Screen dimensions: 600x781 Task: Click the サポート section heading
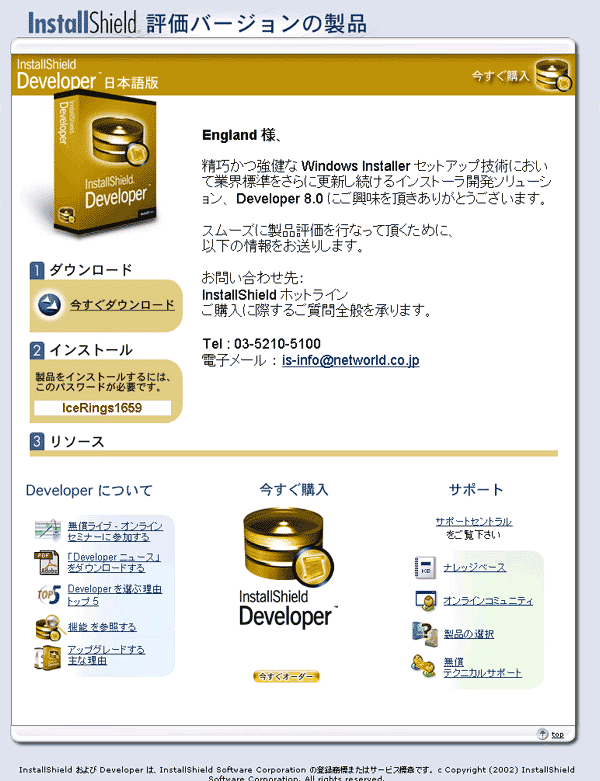(x=476, y=490)
